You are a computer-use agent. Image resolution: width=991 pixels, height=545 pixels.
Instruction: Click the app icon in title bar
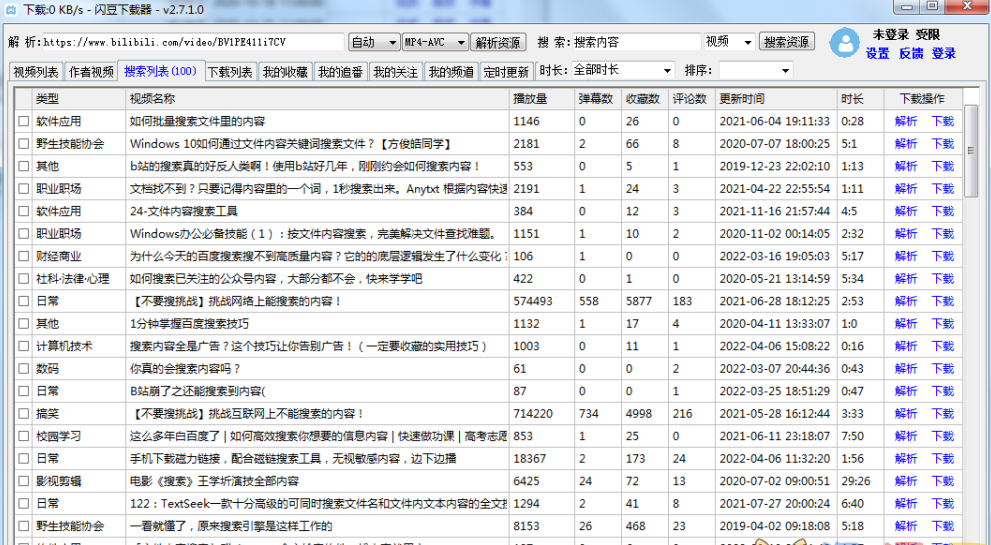pos(10,9)
